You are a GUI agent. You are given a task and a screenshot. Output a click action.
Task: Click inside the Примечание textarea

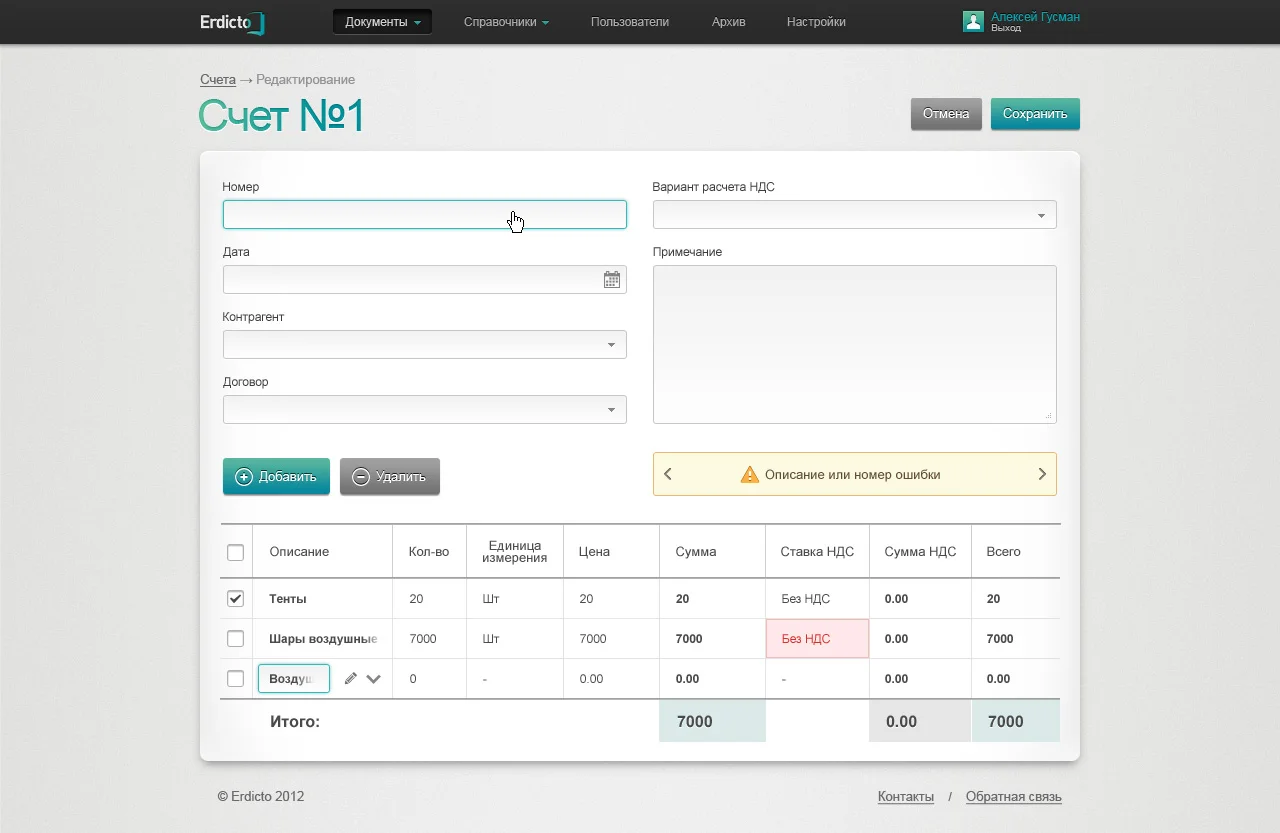coord(855,344)
